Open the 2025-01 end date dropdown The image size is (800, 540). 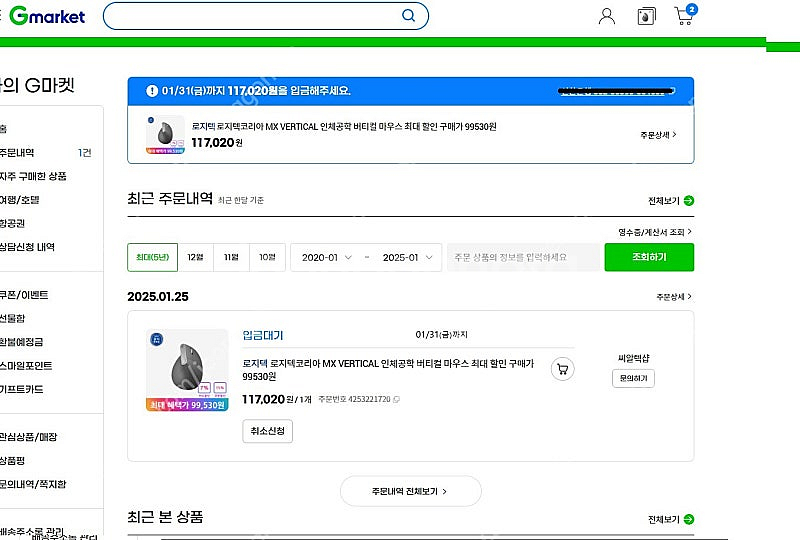[x=407, y=257]
